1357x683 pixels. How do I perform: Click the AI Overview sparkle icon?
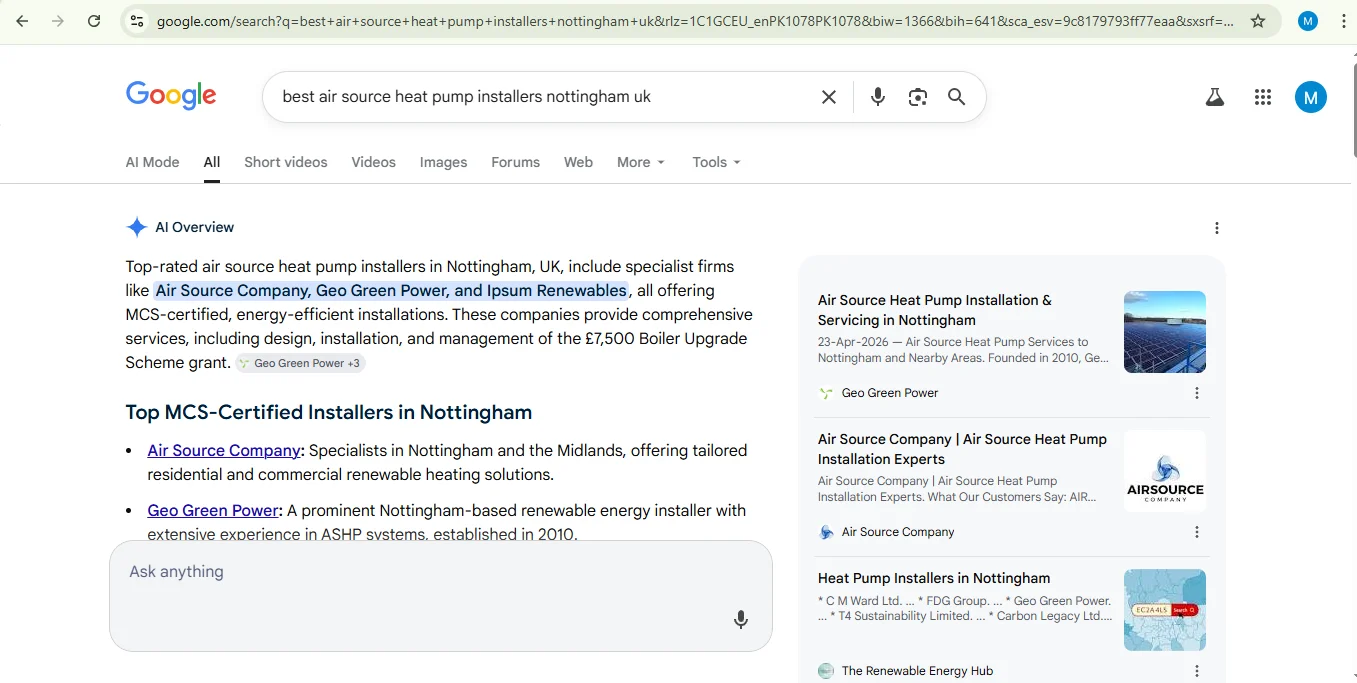[x=137, y=227]
